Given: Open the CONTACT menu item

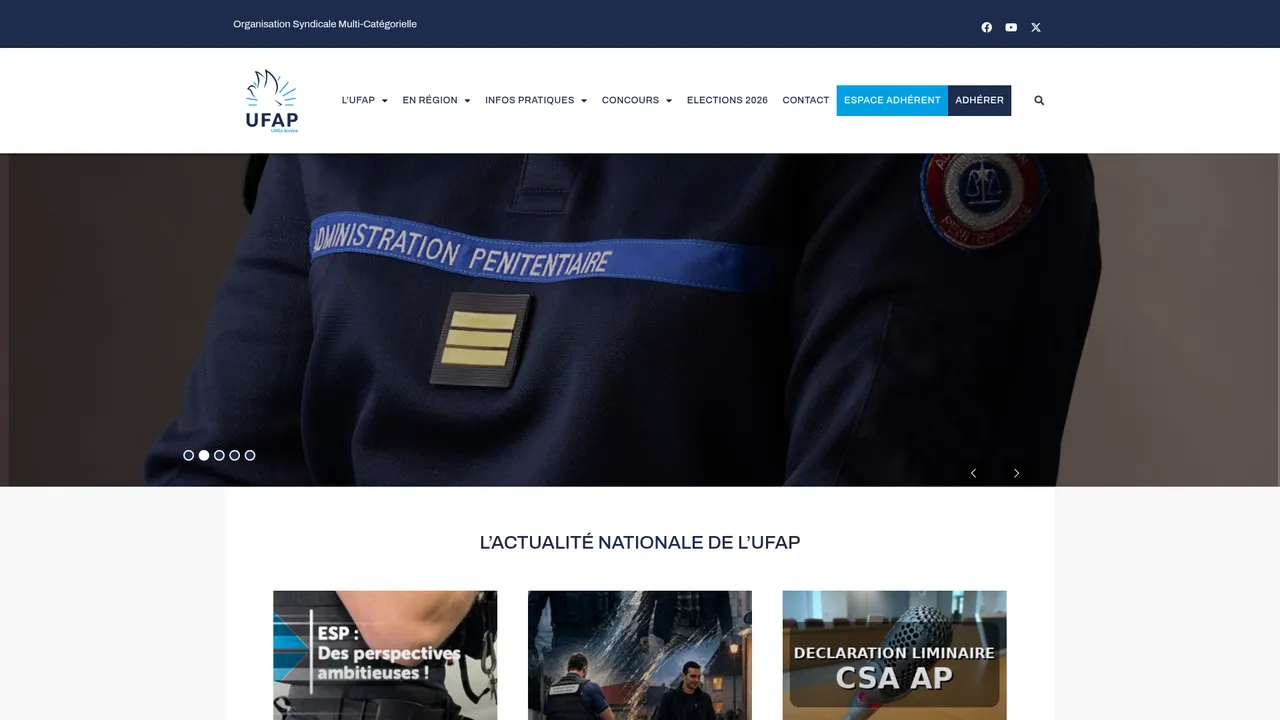Looking at the screenshot, I should (x=806, y=100).
